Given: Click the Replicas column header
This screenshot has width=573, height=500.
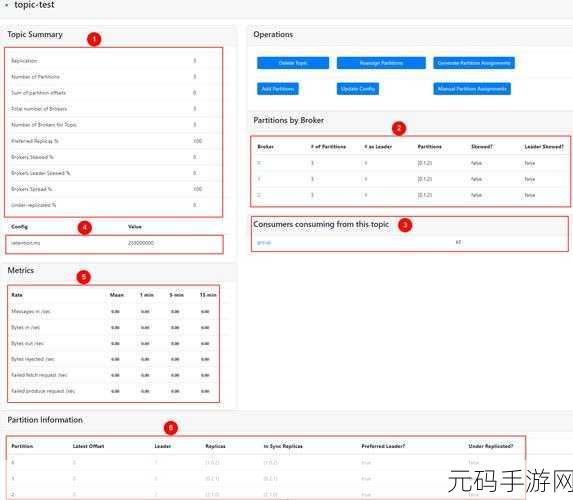Looking at the screenshot, I should click(x=215, y=446).
